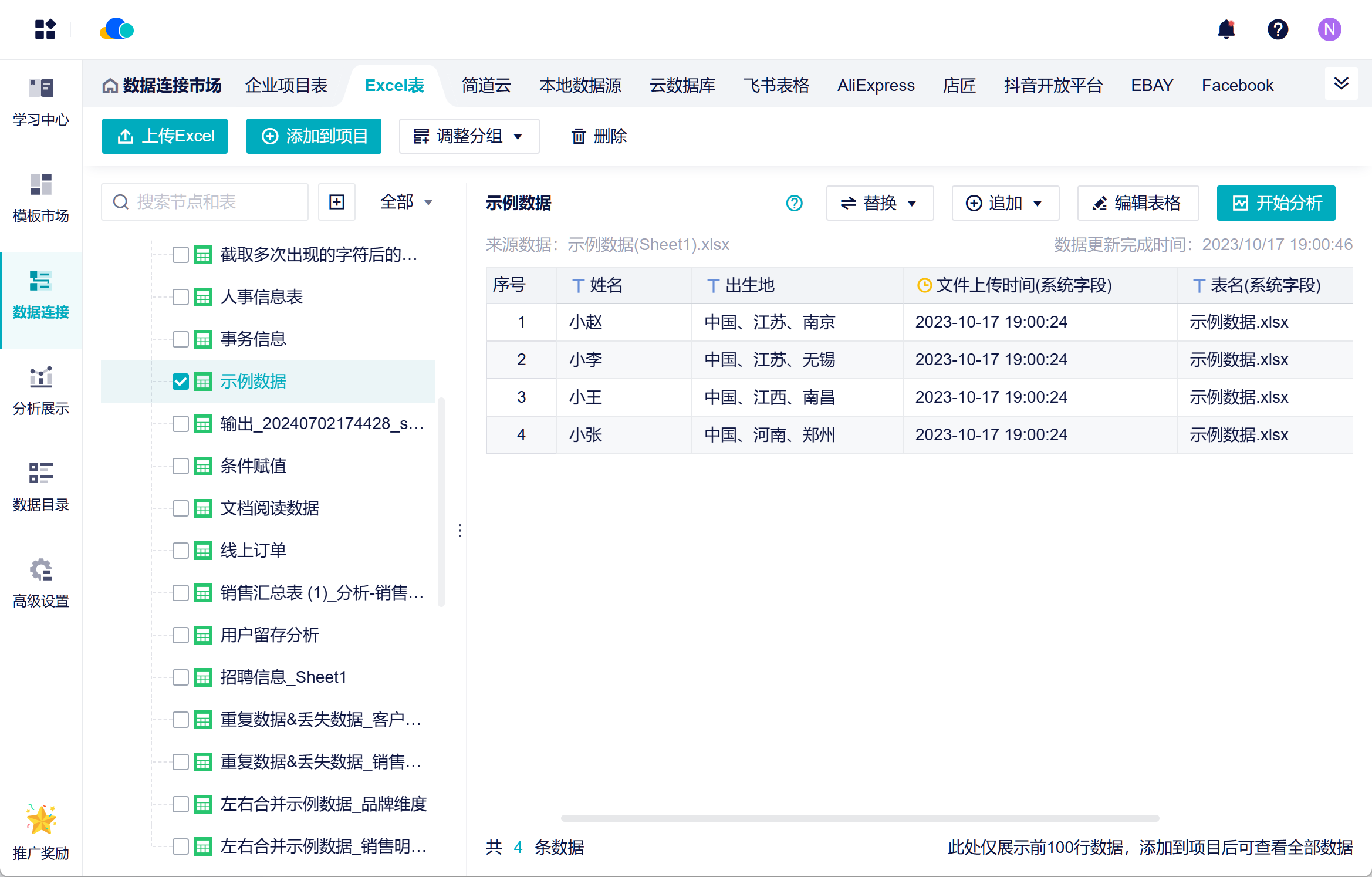Click the 上传Excel button
This screenshot has width=1372, height=877.
[x=165, y=136]
